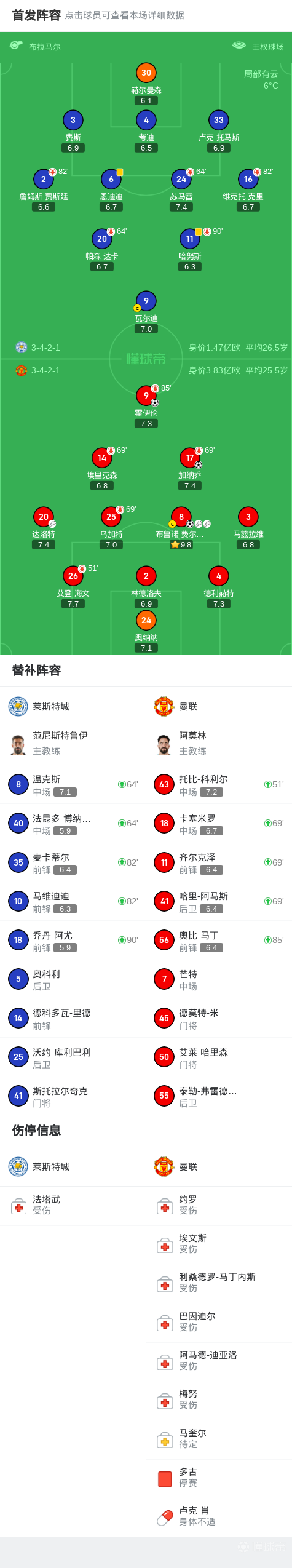The height and width of the screenshot is (1568, 292).
Task: Tap 布鲁诺-费尔南德斯 number 8 player icon
Action: pos(181,517)
